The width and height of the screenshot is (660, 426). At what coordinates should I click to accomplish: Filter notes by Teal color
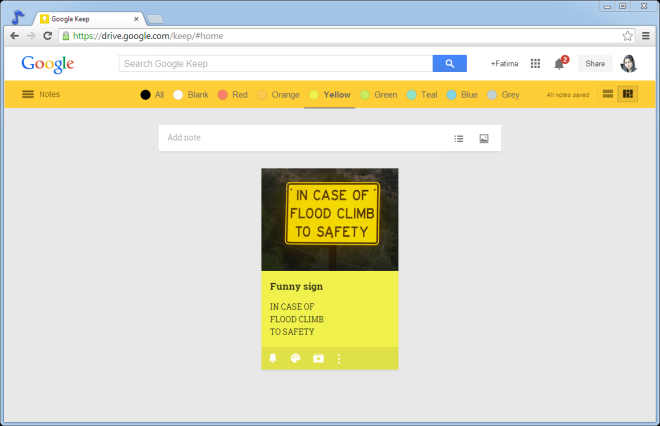[x=422, y=95]
